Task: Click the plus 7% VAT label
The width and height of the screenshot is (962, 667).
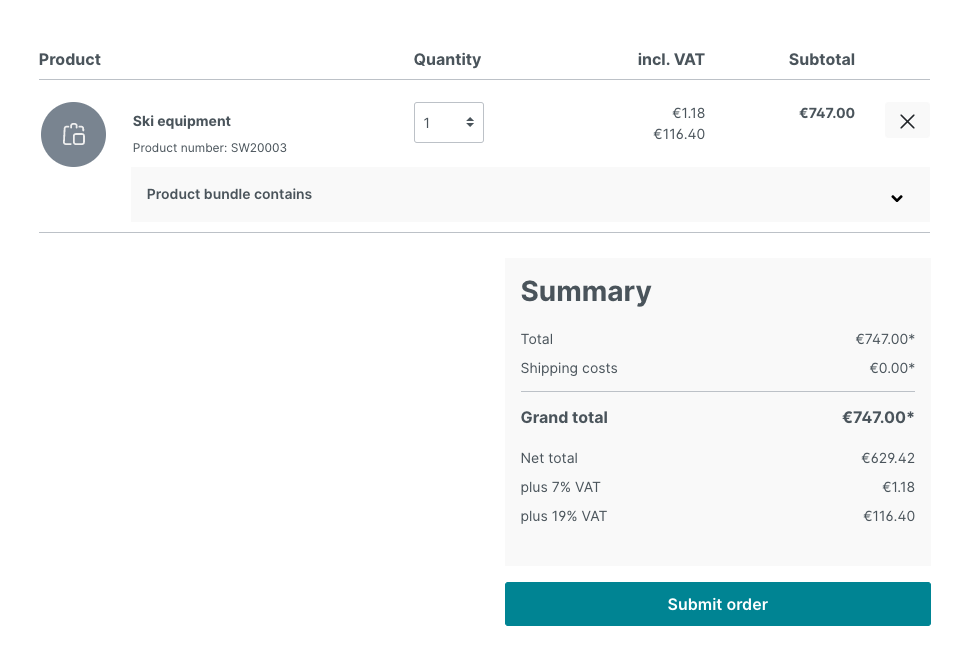Action: (560, 487)
